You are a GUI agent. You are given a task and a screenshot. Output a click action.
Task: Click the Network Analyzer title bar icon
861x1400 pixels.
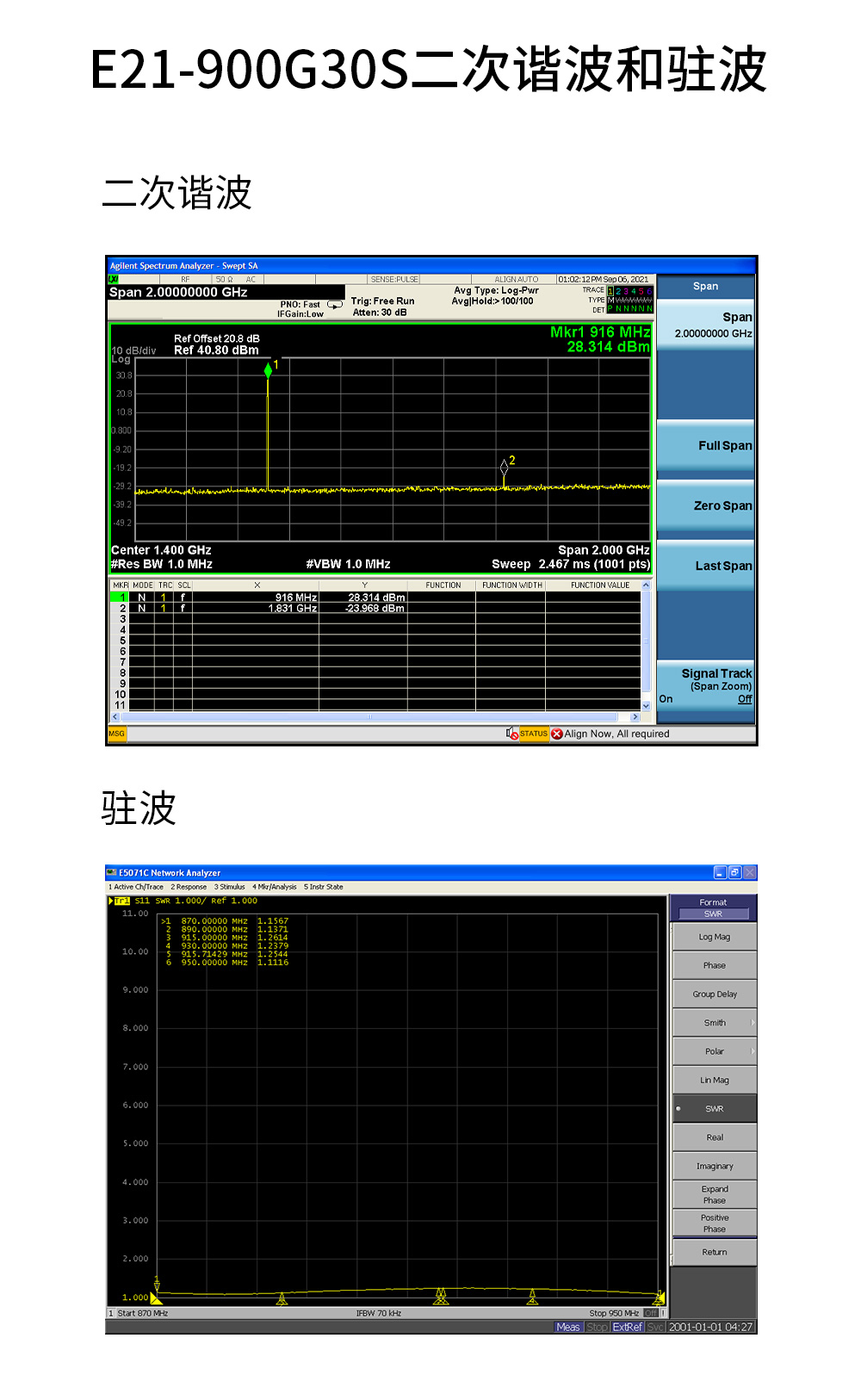pos(112,872)
